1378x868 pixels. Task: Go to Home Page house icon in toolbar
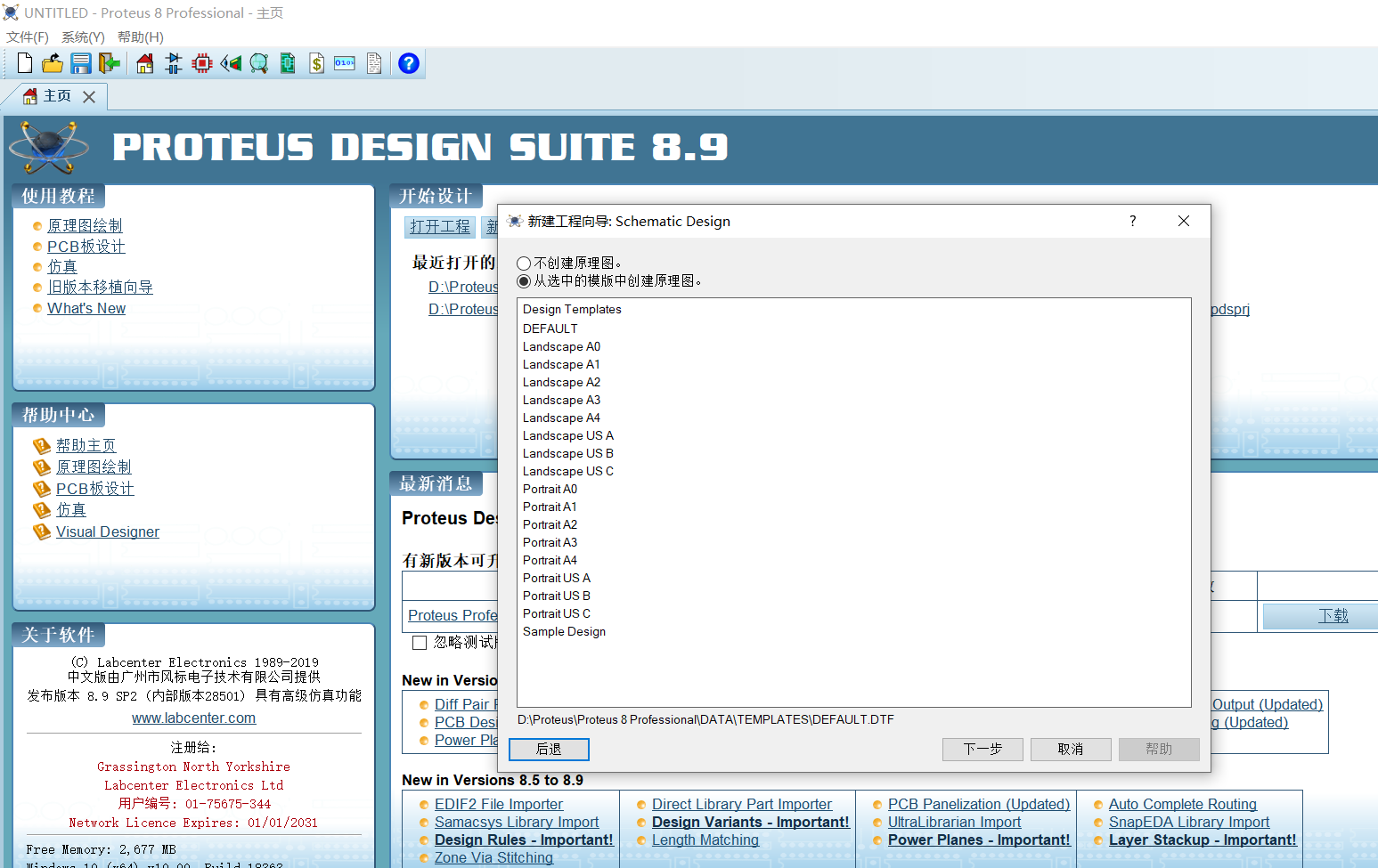145,63
